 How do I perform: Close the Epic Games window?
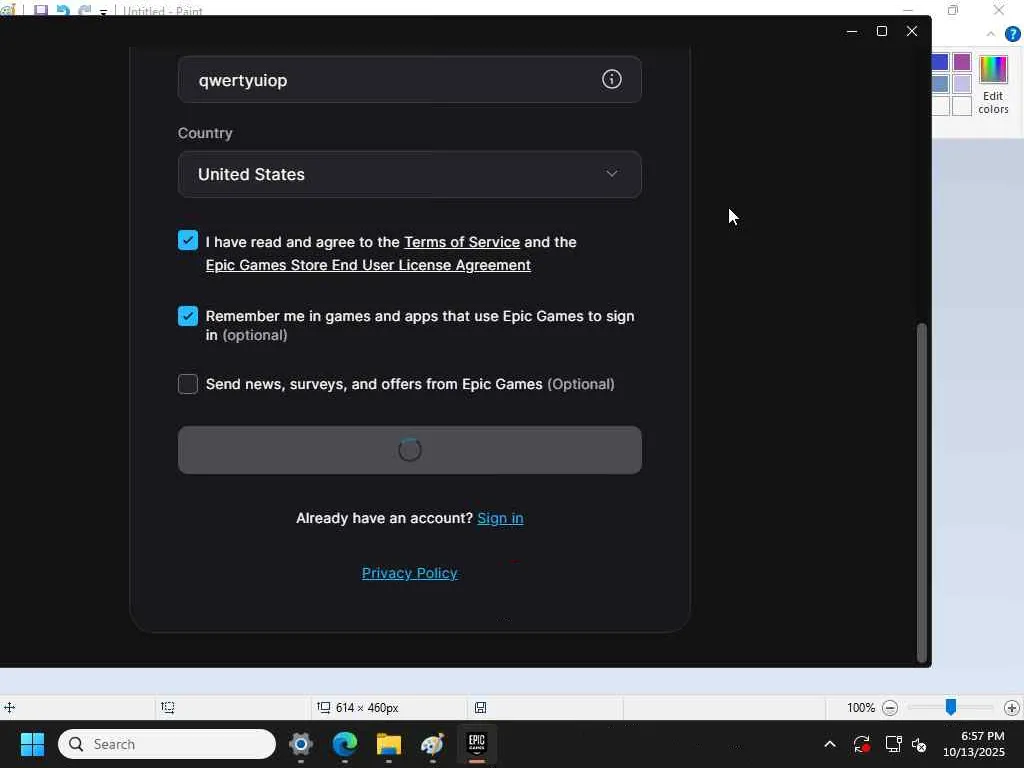912,31
